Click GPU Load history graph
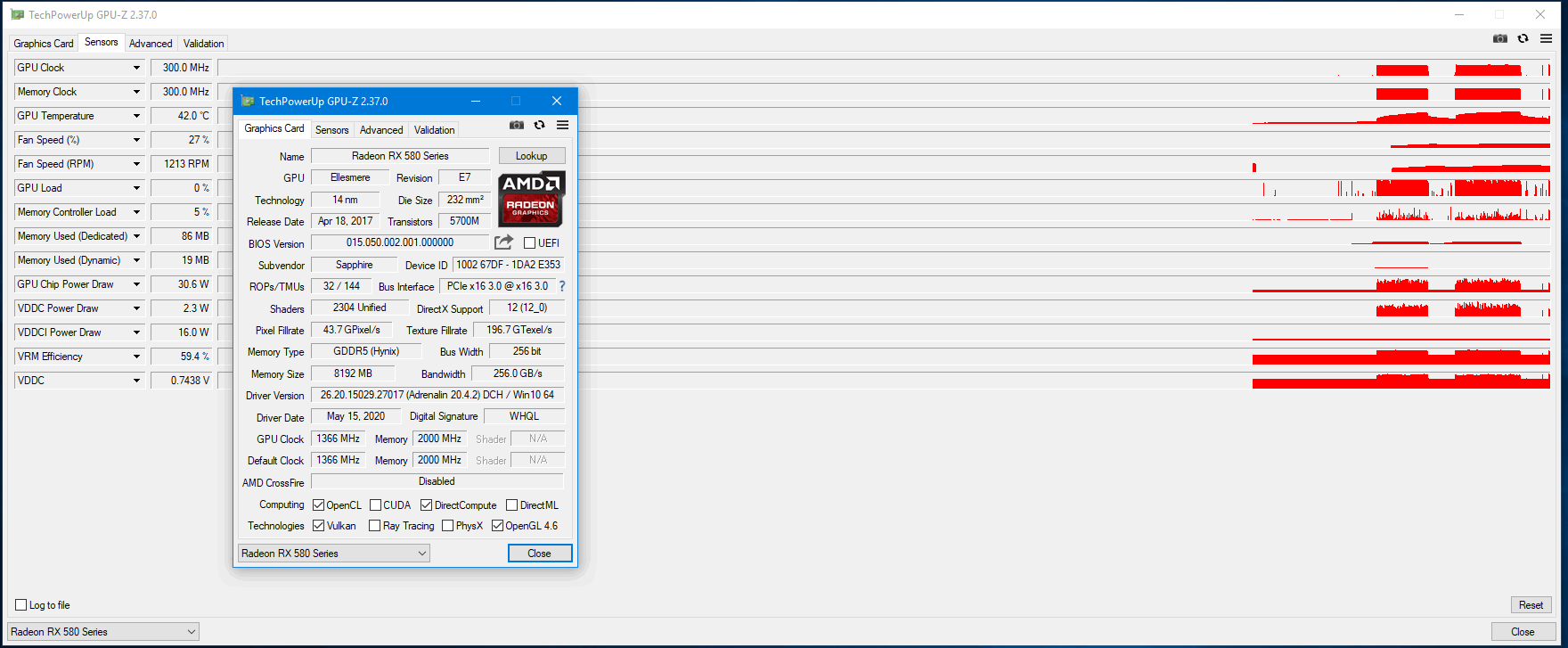Screen dimensions: 1568x648 885,188
